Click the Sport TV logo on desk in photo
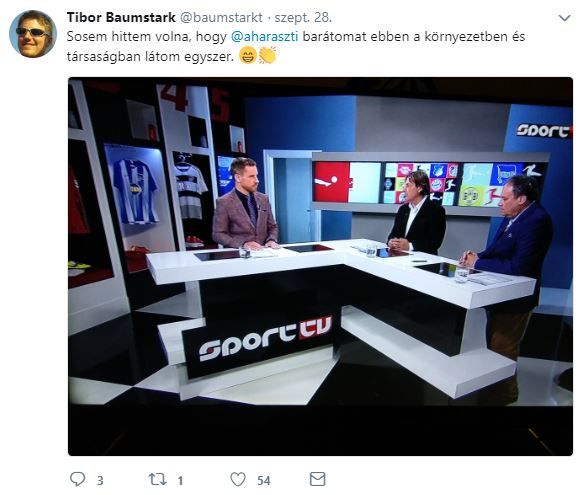Screen dimensions: 583x495 [x=265, y=338]
